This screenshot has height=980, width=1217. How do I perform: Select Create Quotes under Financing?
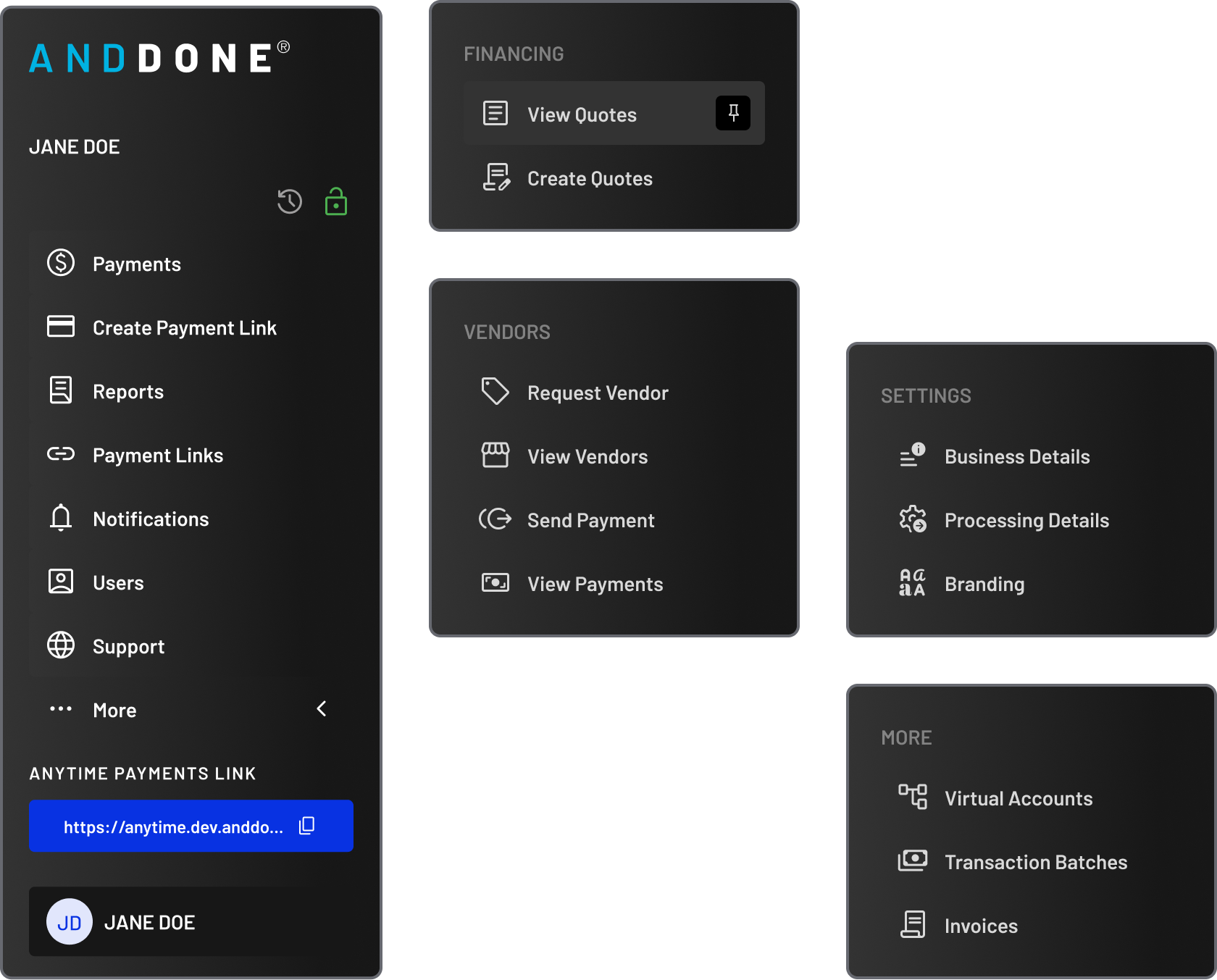[x=590, y=178]
